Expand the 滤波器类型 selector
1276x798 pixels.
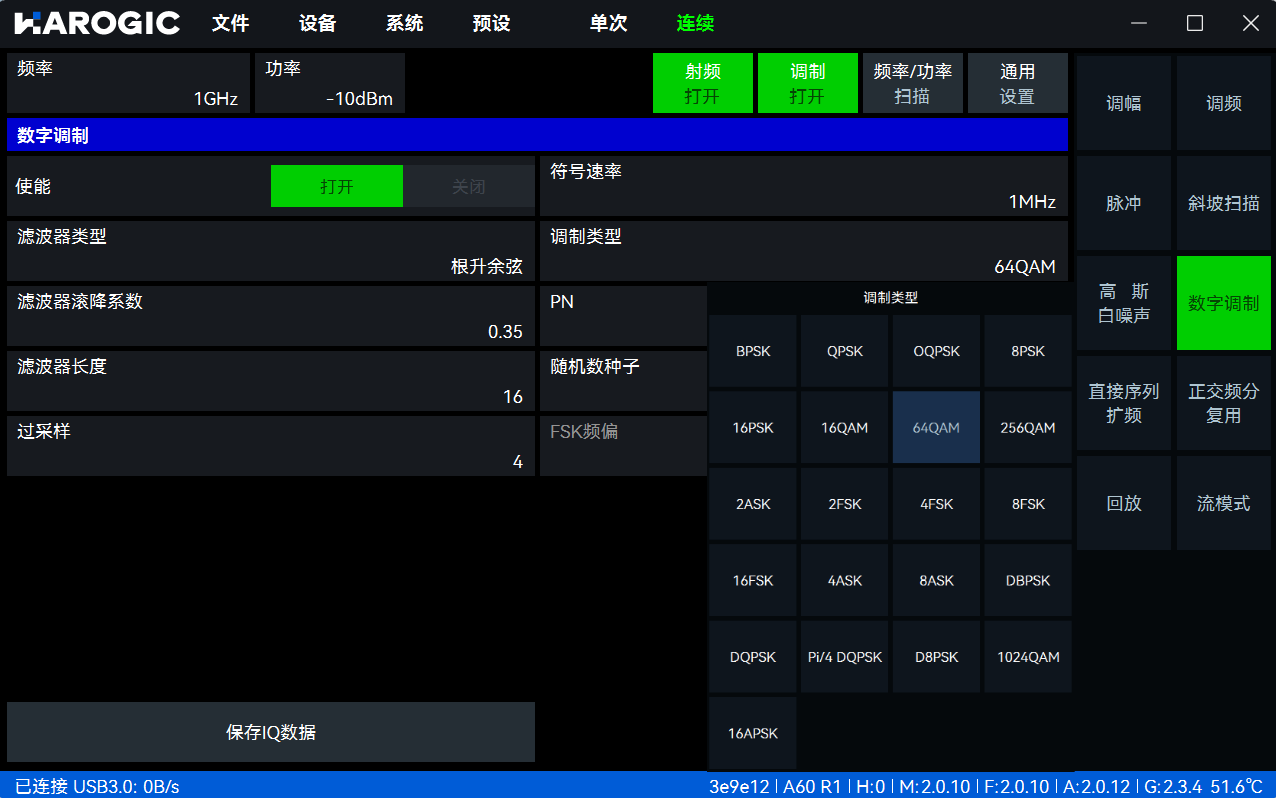point(271,252)
